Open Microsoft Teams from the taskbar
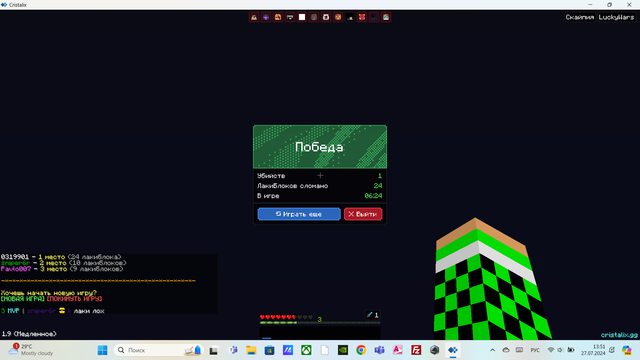Image resolution: width=640 pixels, height=360 pixels. click(x=380, y=350)
